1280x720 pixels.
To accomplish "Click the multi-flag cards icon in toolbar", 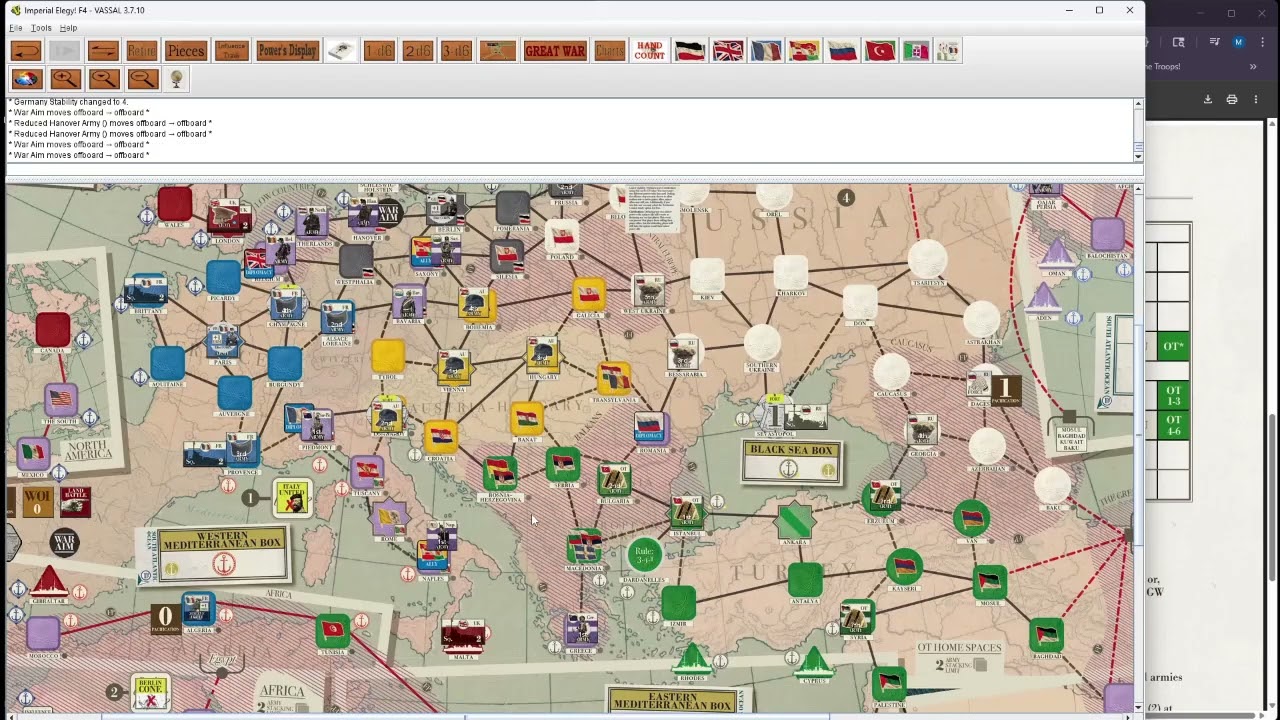I will (x=948, y=51).
